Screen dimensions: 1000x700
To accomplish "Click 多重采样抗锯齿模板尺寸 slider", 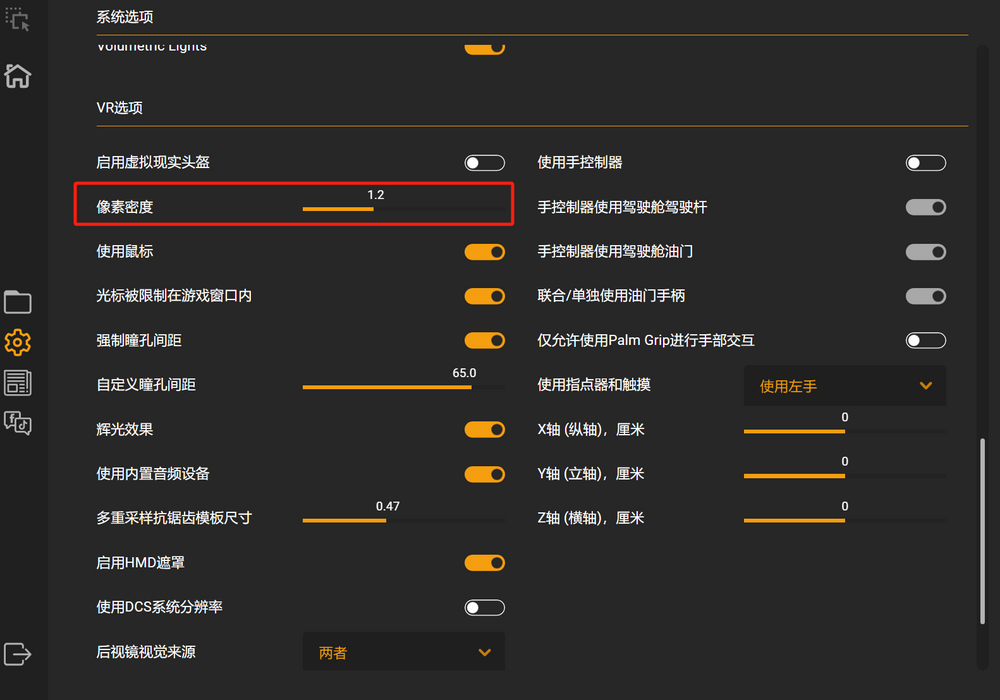I will tap(404, 520).
